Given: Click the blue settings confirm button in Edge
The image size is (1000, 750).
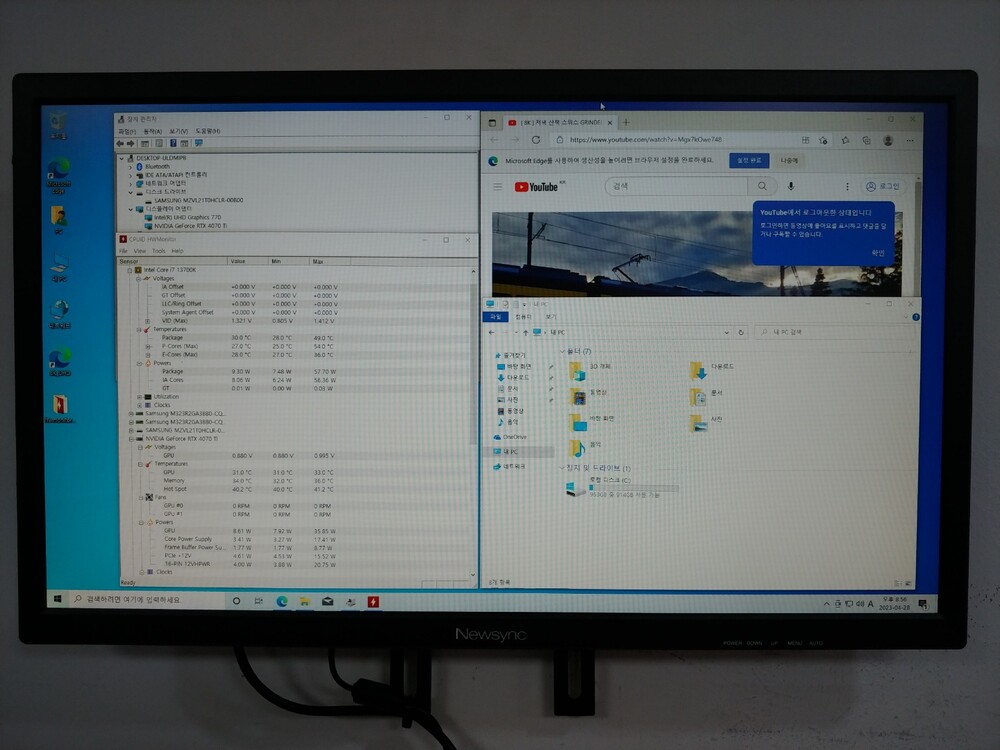Looking at the screenshot, I should (x=749, y=160).
